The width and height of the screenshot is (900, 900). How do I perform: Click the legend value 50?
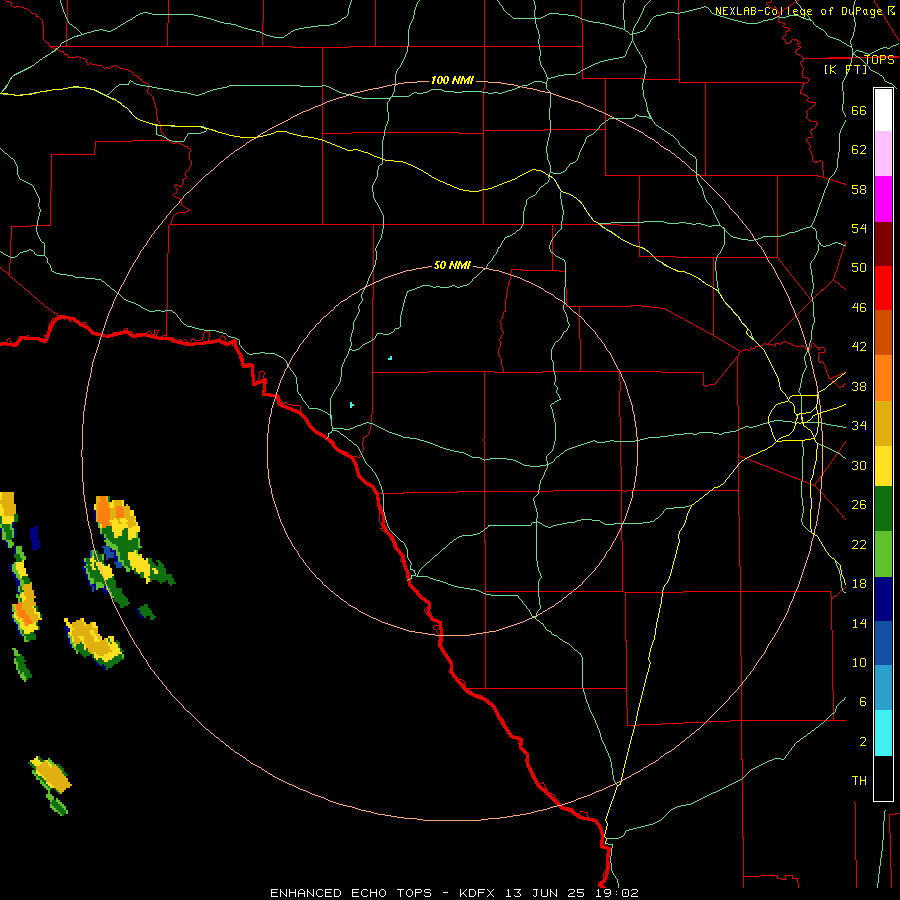[x=859, y=267]
